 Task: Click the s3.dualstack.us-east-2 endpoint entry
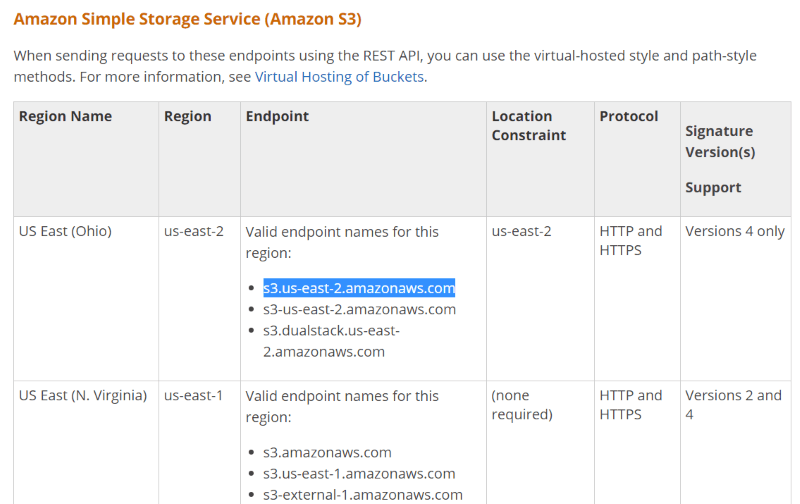click(x=332, y=341)
